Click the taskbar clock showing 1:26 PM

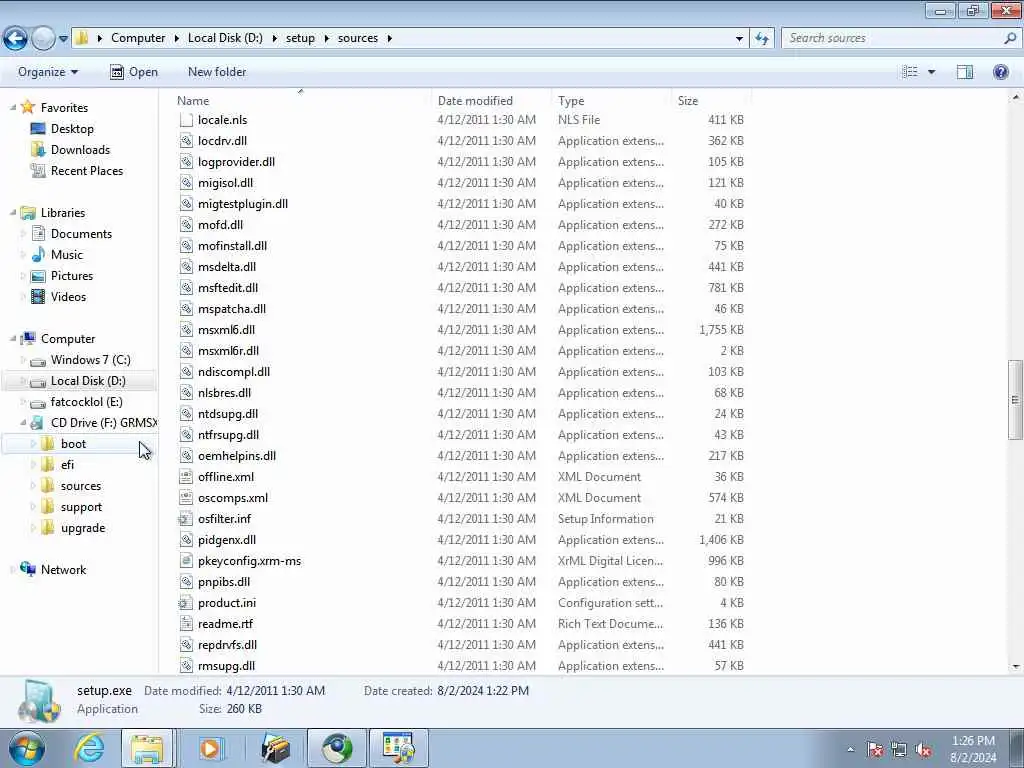coord(973,749)
